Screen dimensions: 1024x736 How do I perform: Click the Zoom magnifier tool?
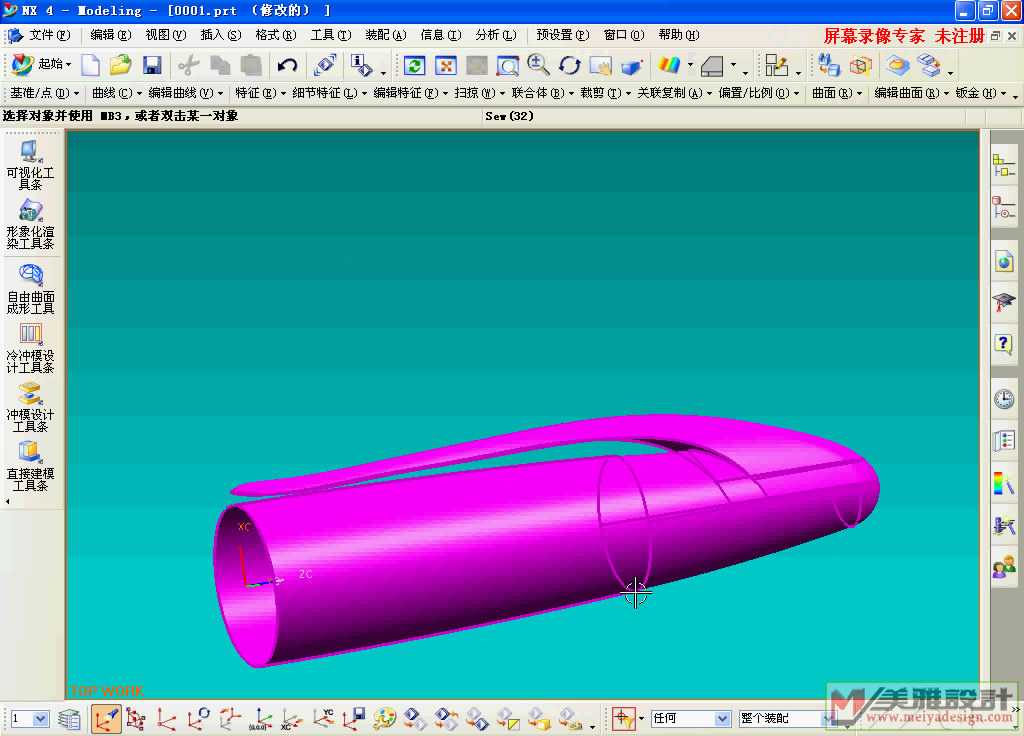click(538, 66)
